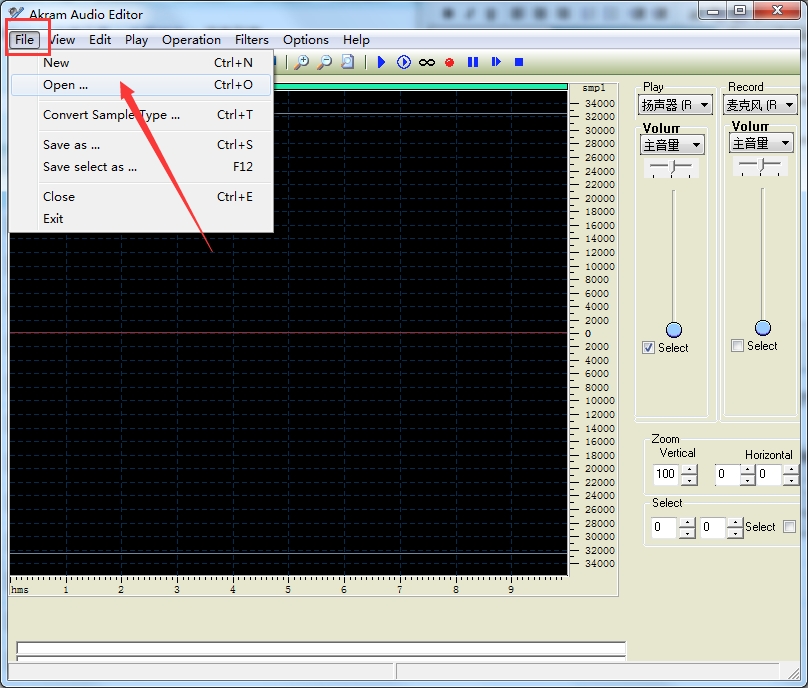The width and height of the screenshot is (808, 688).
Task: Click the Play volume slider handle
Action: [x=674, y=330]
